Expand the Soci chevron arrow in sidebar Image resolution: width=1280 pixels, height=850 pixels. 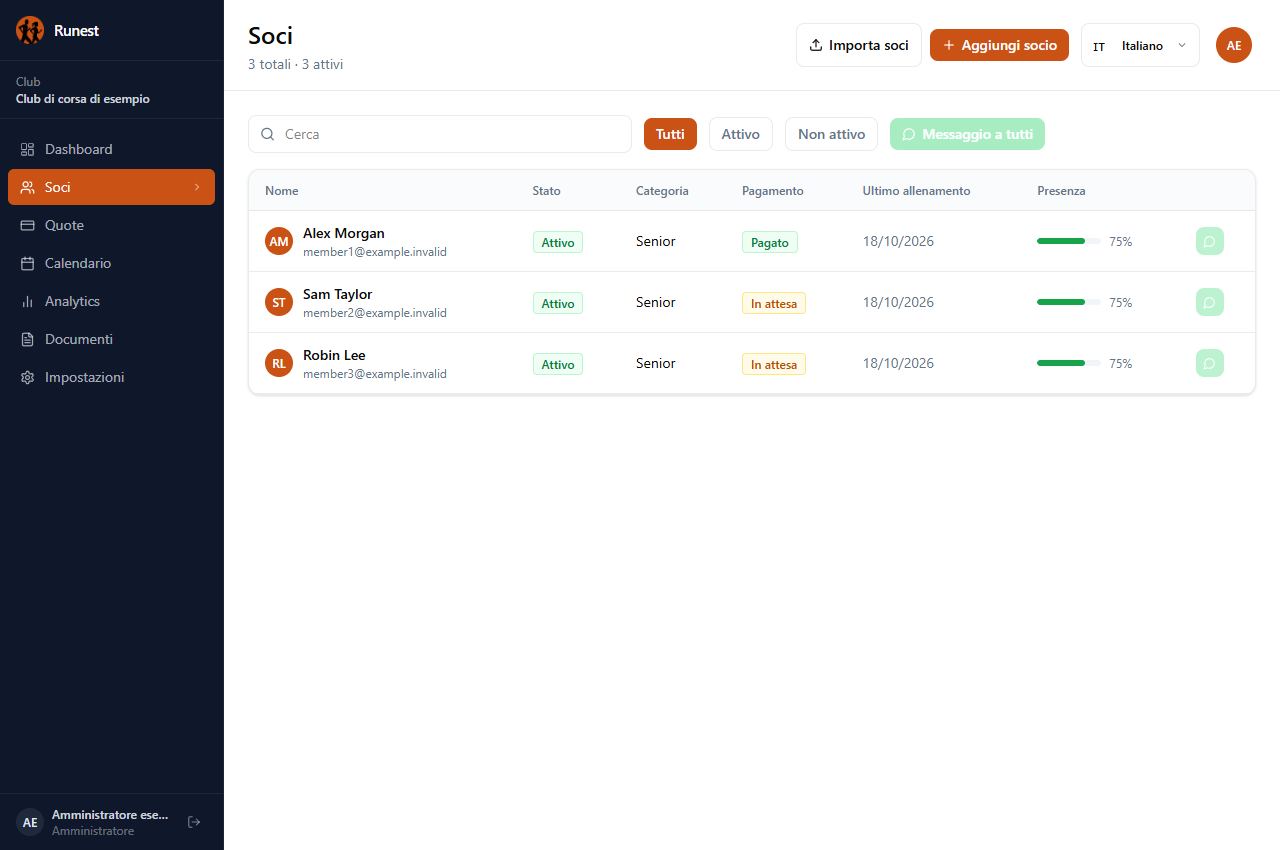coord(197,187)
